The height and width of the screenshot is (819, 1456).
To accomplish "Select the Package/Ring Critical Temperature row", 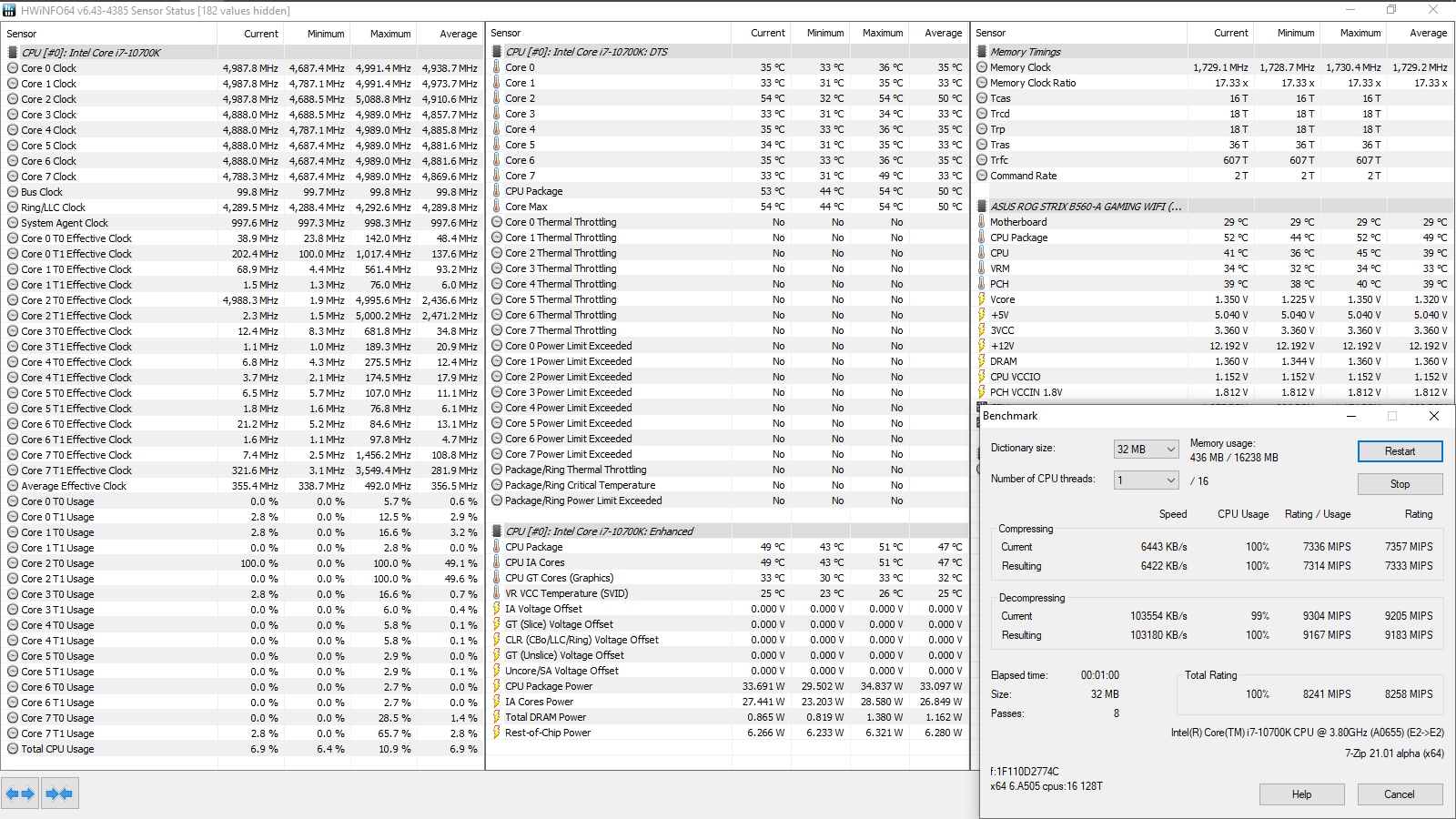I will [x=727, y=485].
